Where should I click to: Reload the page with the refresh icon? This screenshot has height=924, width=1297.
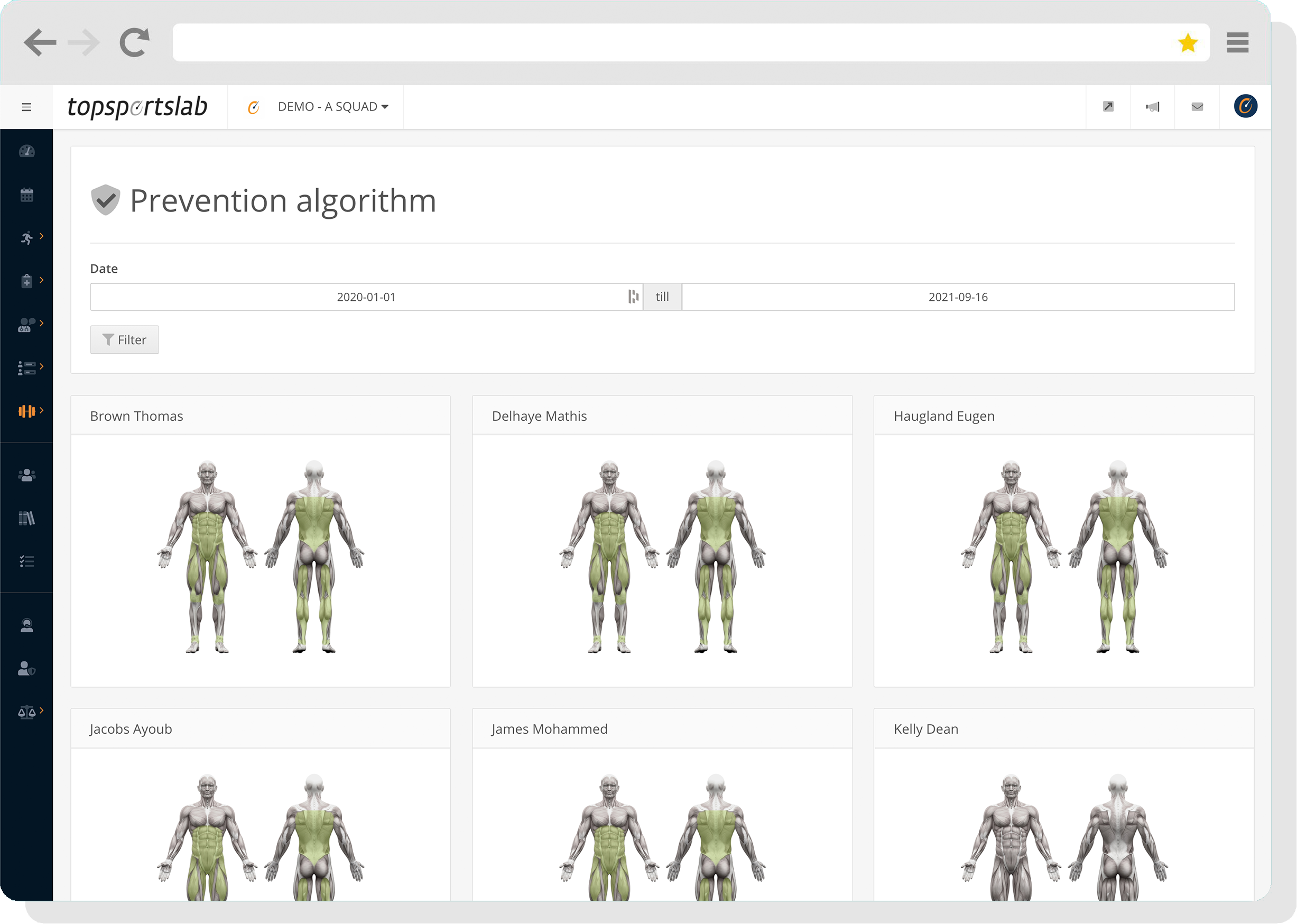(x=134, y=43)
